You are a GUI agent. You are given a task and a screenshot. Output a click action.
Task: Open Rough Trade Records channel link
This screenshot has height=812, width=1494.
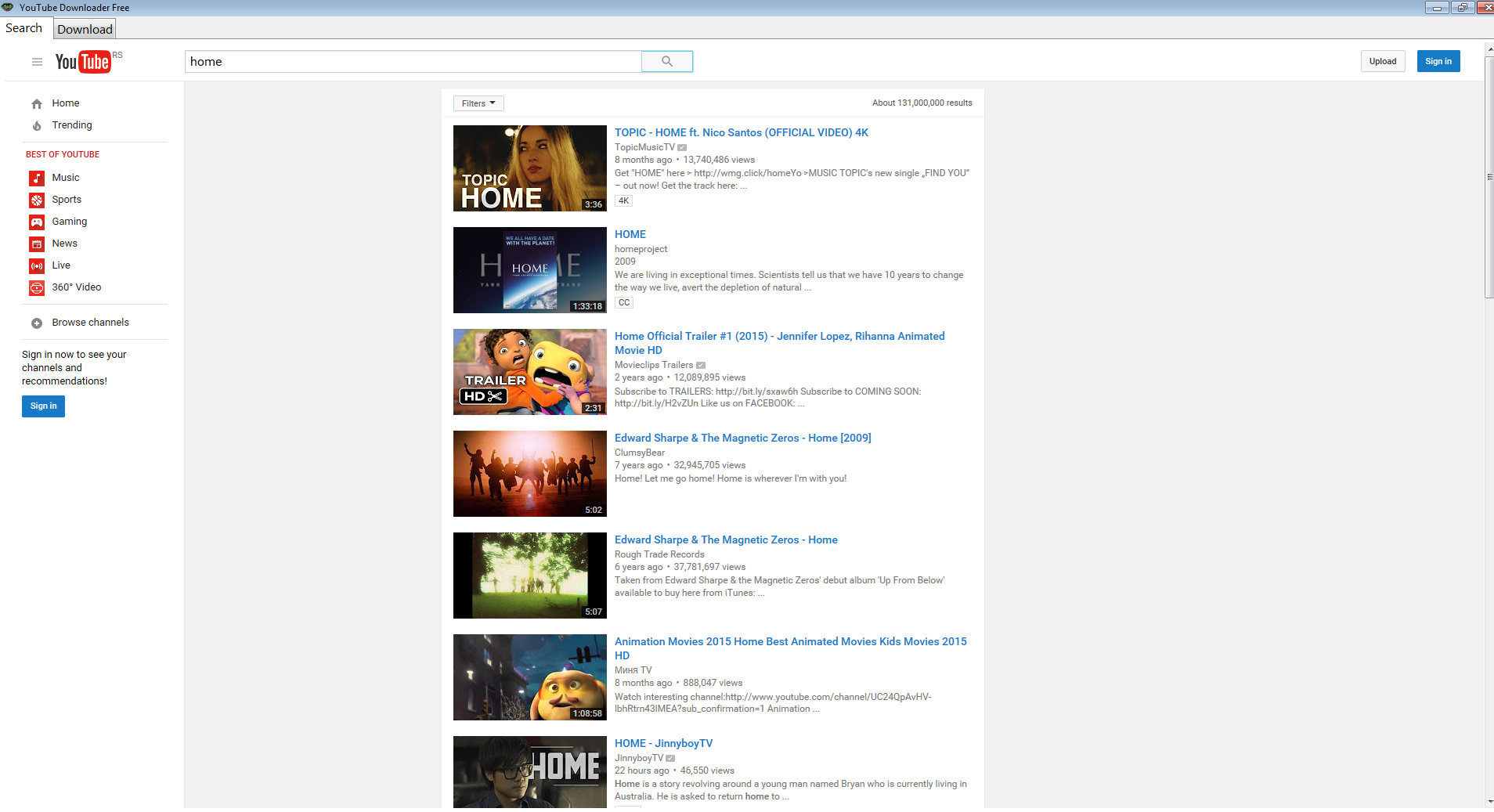tap(659, 554)
